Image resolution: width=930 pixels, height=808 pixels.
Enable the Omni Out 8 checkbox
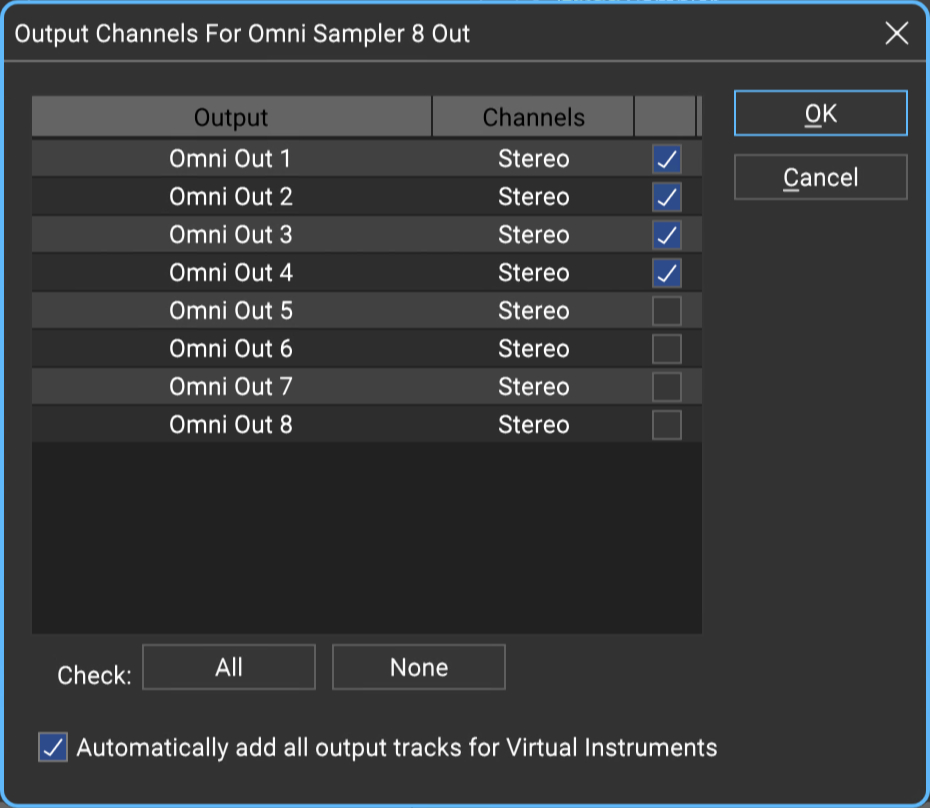(667, 425)
